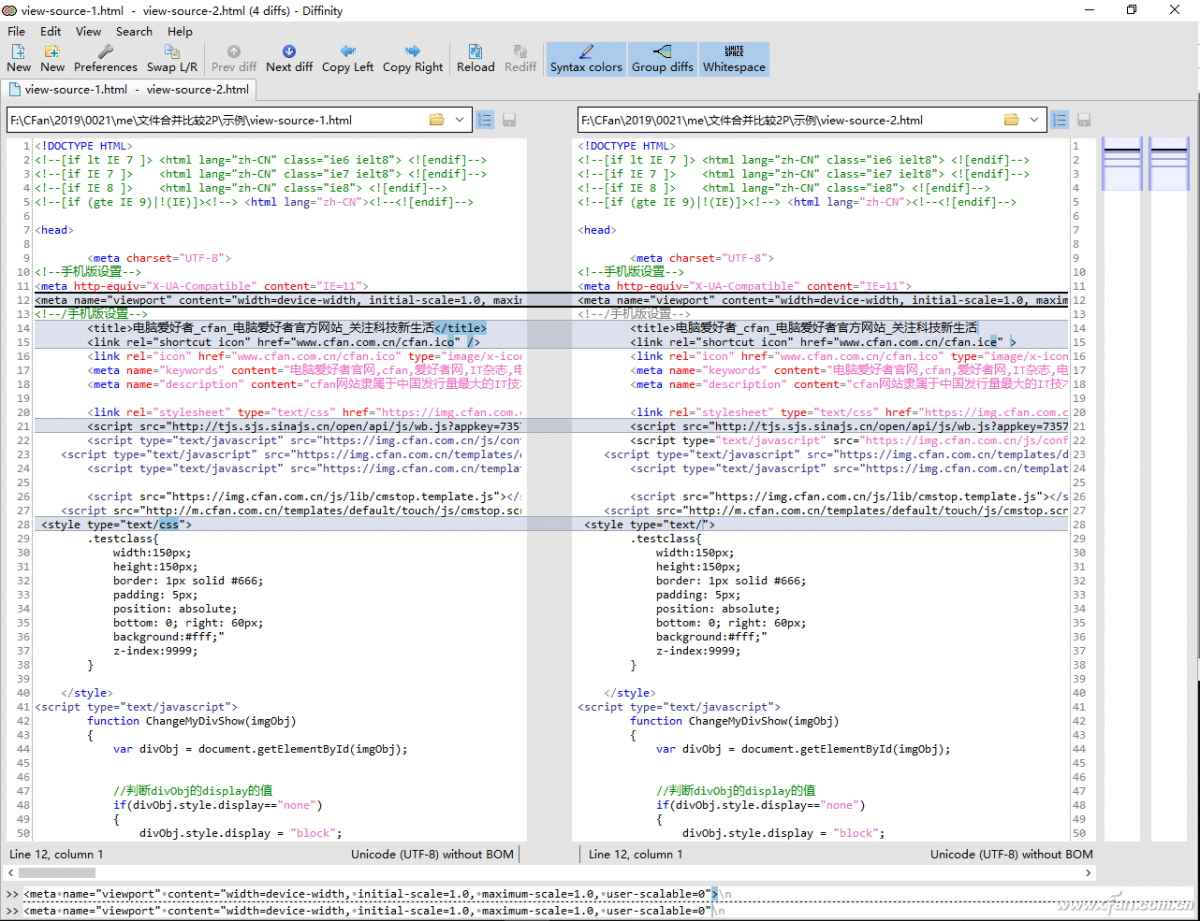Click the Rediff toolbar button

pos(520,58)
